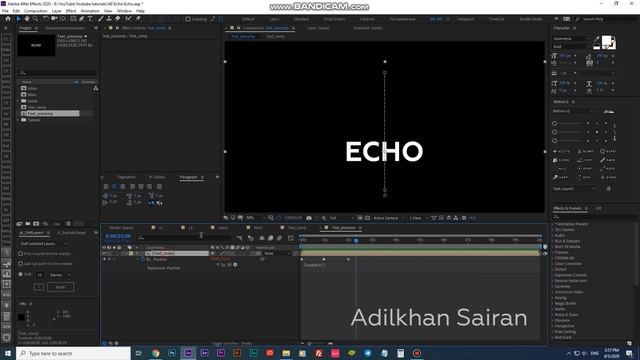Select first radio option in Shift Layers panel

pos(20,253)
